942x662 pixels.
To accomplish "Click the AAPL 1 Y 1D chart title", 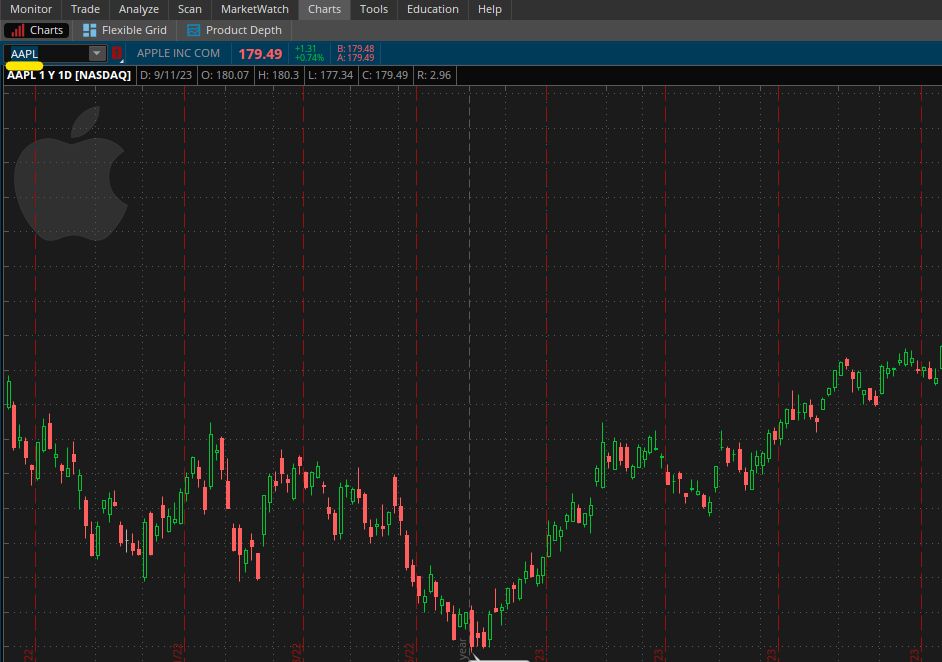I will coord(69,75).
